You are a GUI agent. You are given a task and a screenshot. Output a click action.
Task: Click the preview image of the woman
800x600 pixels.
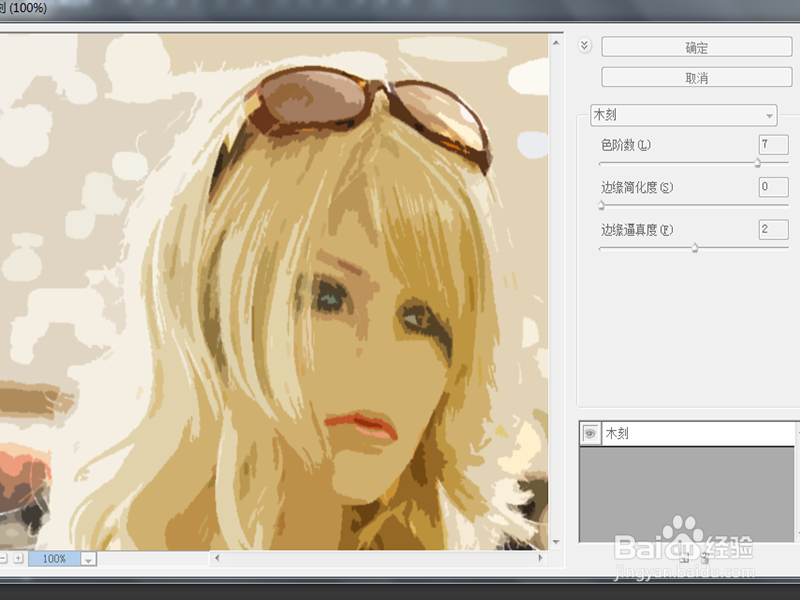[274, 292]
